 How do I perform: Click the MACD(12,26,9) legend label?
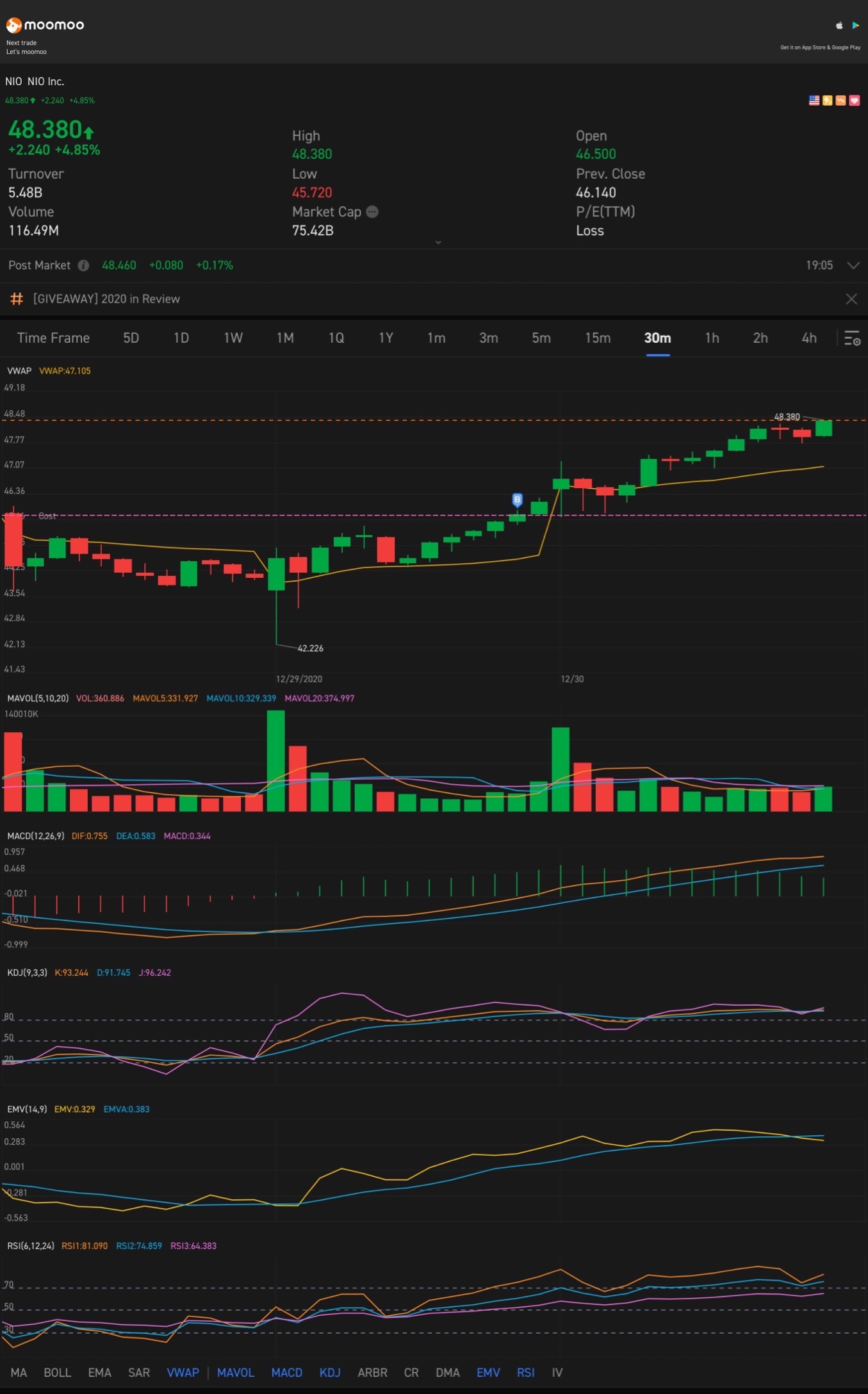pyautogui.click(x=35, y=836)
